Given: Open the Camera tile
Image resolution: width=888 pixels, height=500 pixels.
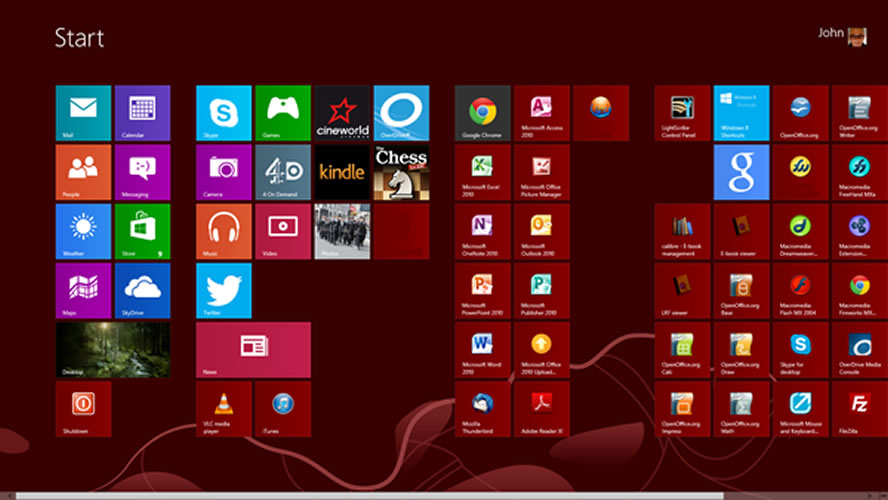Looking at the screenshot, I should 224,172.
